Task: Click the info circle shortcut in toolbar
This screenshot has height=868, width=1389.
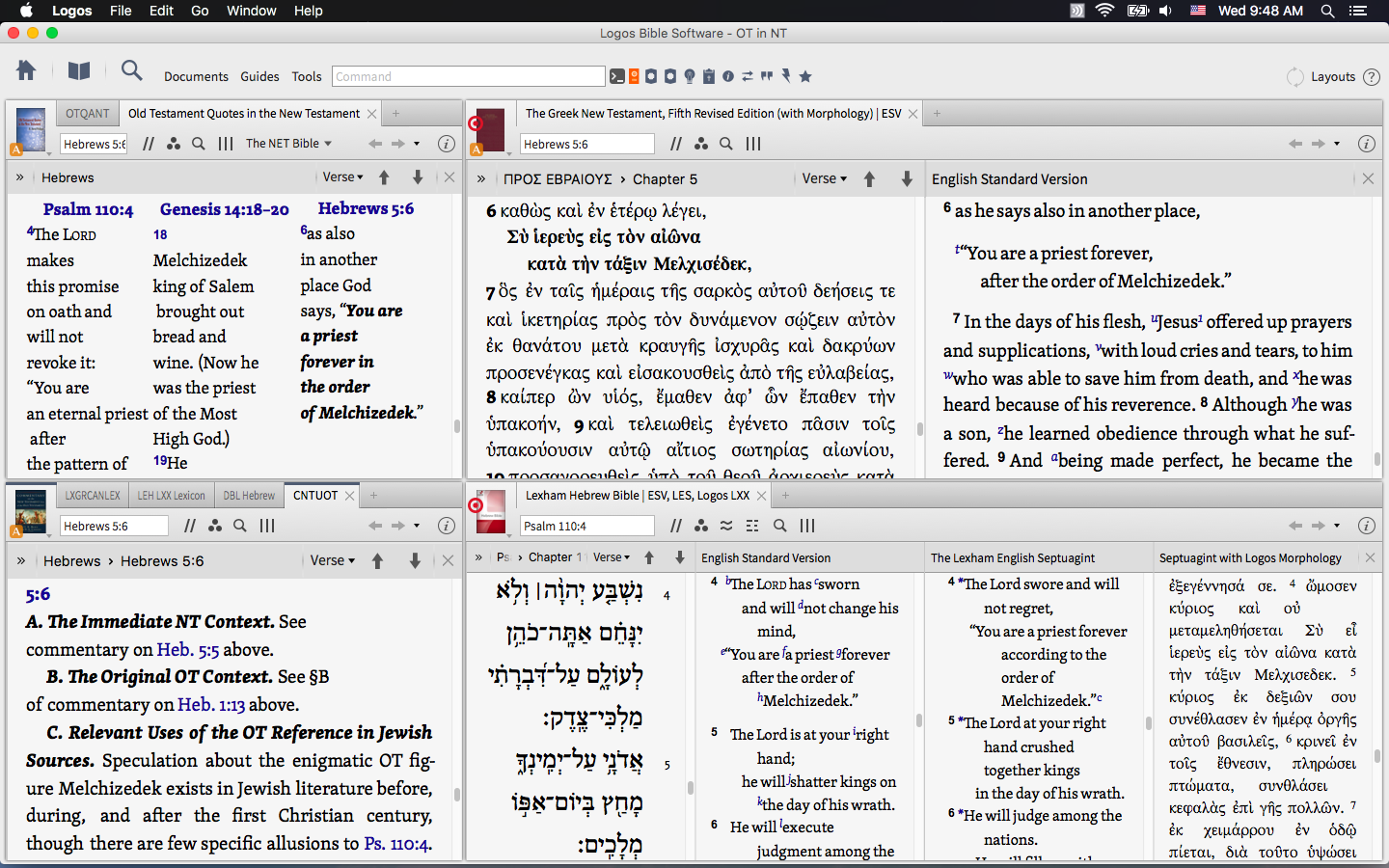Action: click(x=728, y=76)
